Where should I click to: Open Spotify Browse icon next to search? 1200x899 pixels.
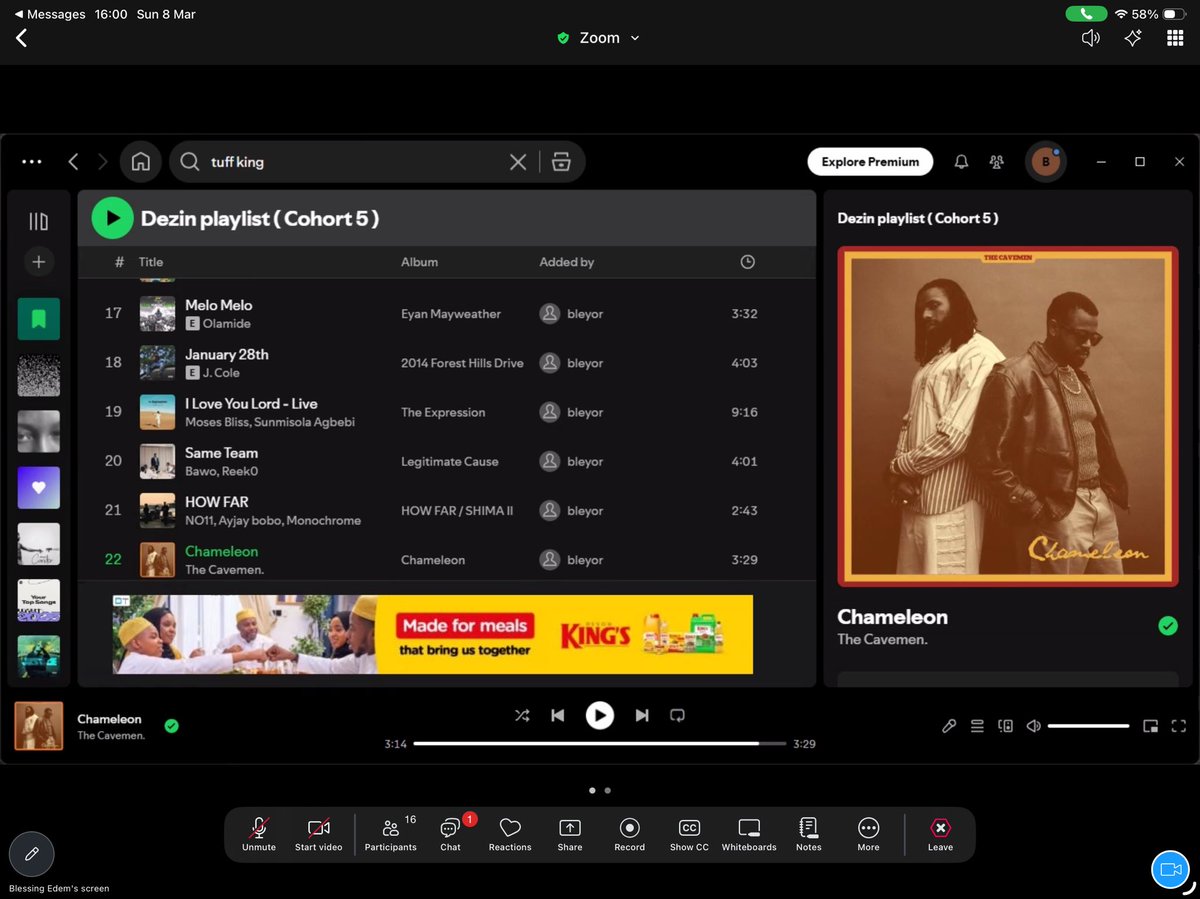tap(561, 161)
